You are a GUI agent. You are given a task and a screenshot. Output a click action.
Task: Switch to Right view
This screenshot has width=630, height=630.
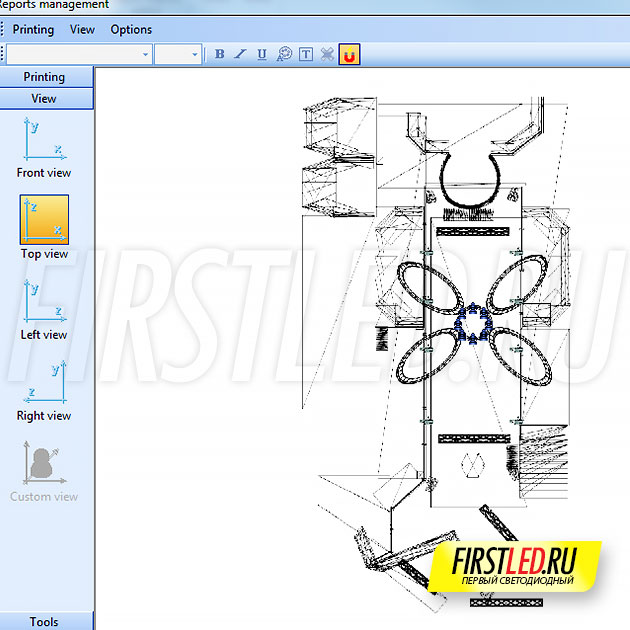(44, 382)
